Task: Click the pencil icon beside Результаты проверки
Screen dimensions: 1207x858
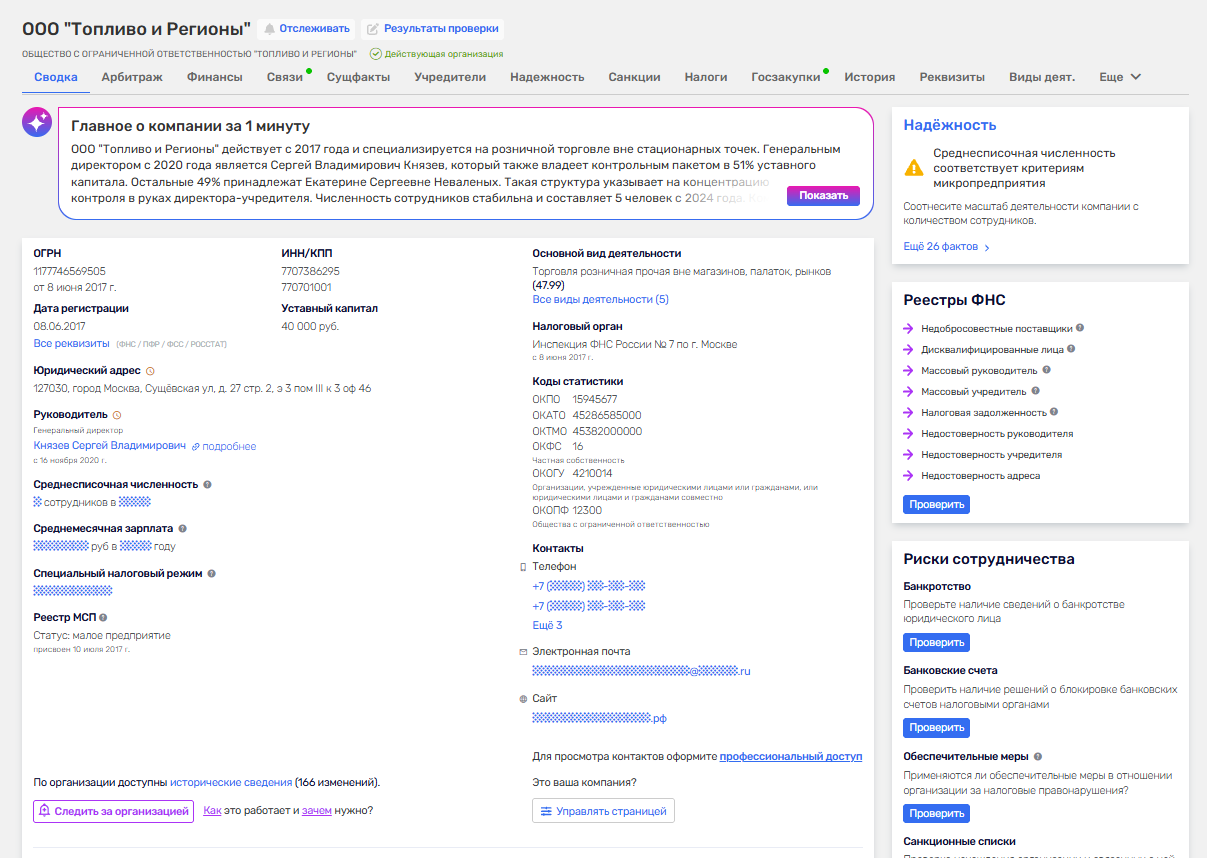Action: (x=373, y=29)
